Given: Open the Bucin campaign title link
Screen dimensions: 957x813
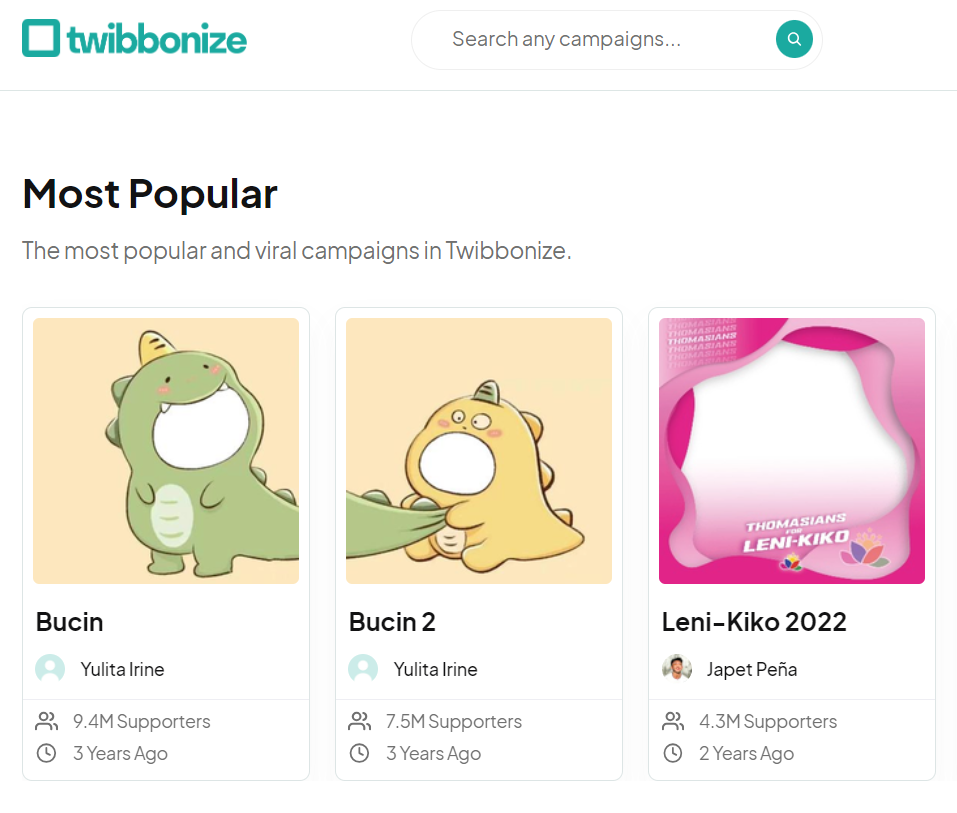Looking at the screenshot, I should (70, 622).
